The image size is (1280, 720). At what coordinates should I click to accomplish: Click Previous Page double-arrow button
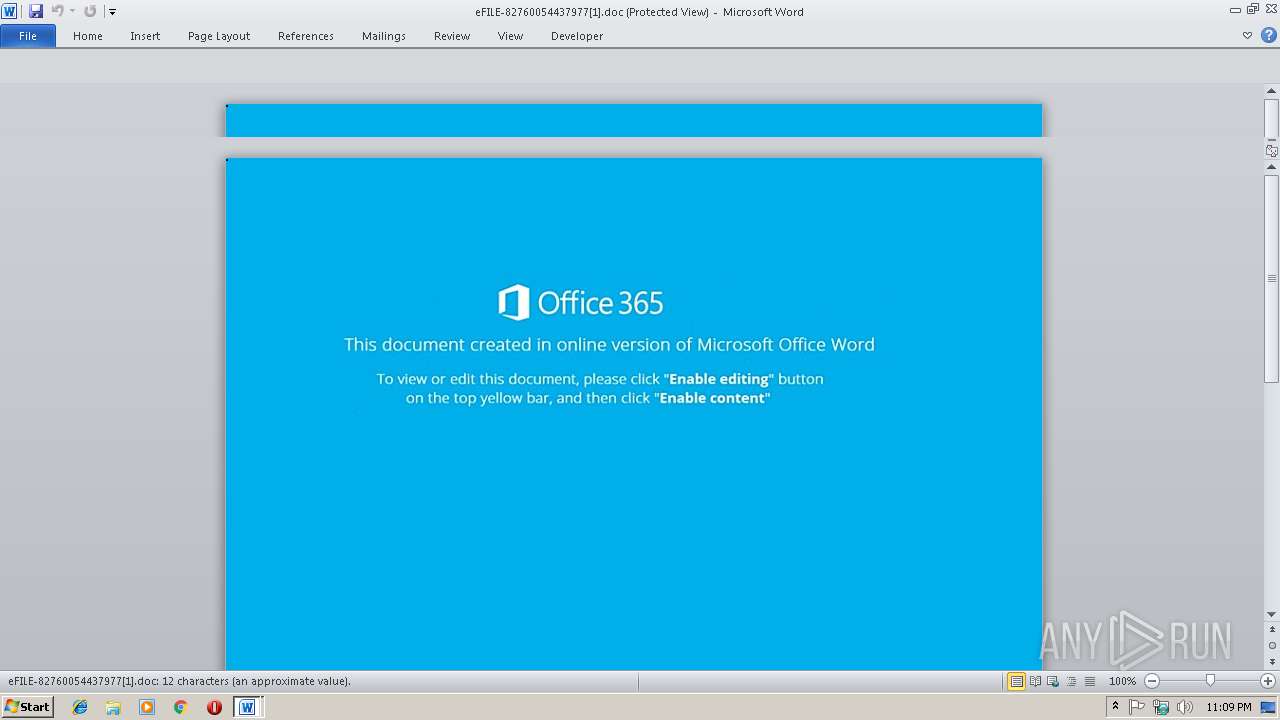pos(1272,630)
